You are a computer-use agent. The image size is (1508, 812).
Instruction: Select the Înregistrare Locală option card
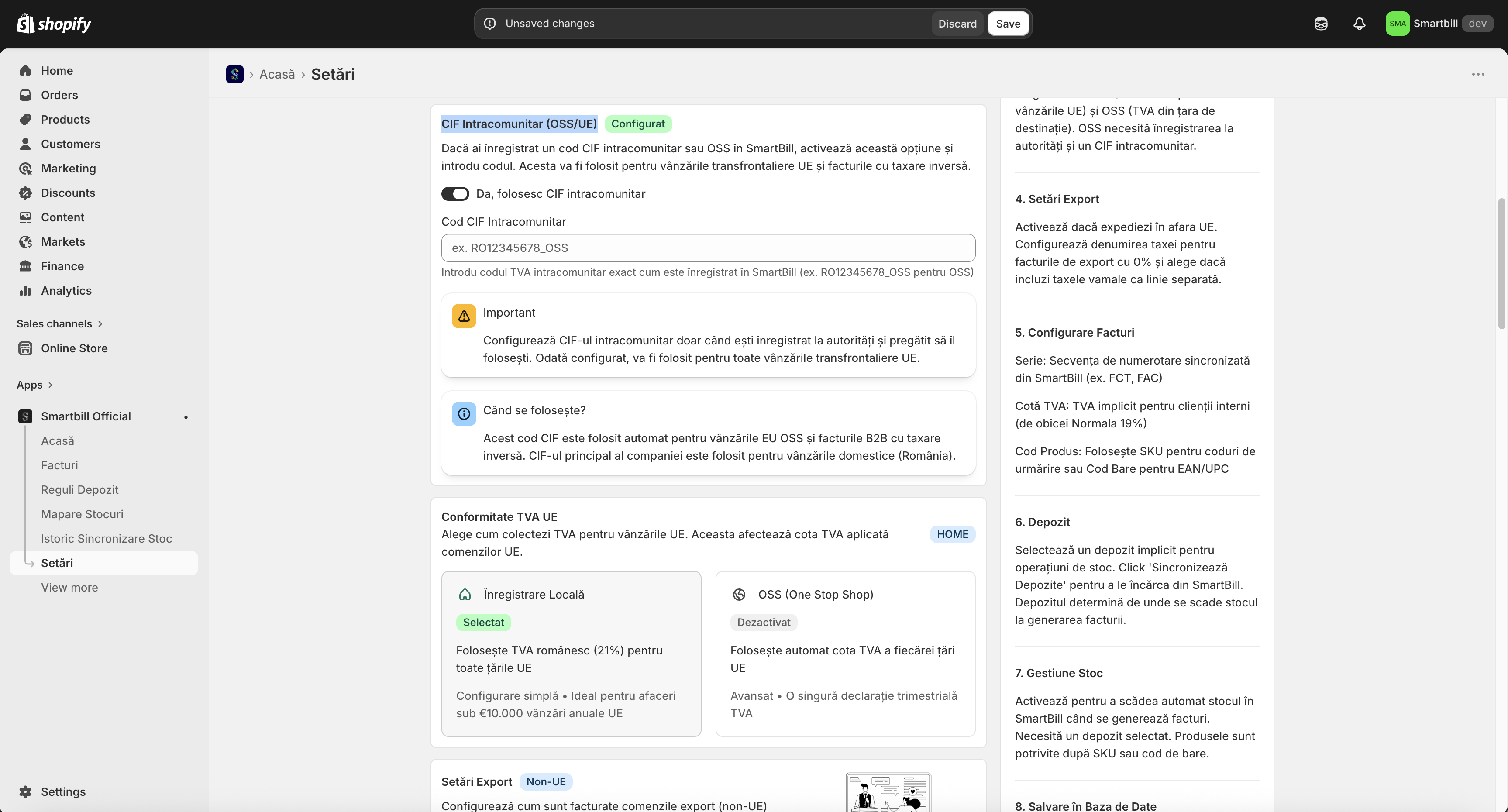572,654
